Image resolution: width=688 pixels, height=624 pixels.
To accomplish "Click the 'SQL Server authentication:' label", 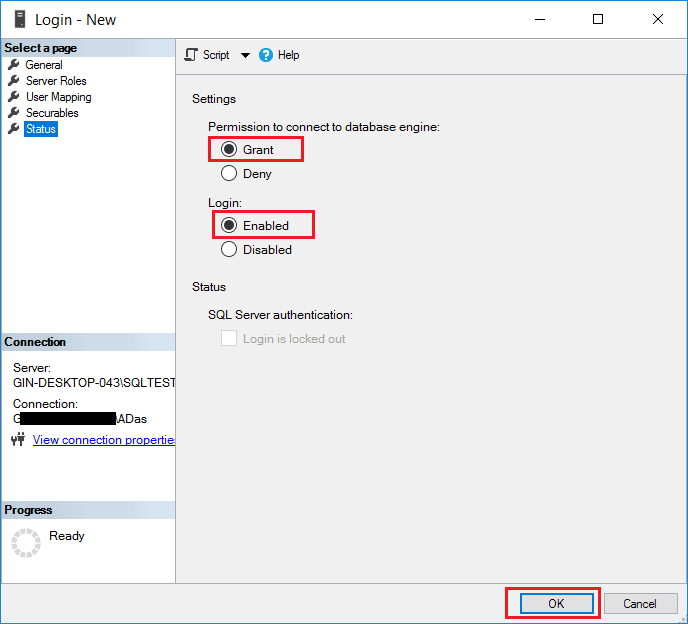I will point(280,315).
